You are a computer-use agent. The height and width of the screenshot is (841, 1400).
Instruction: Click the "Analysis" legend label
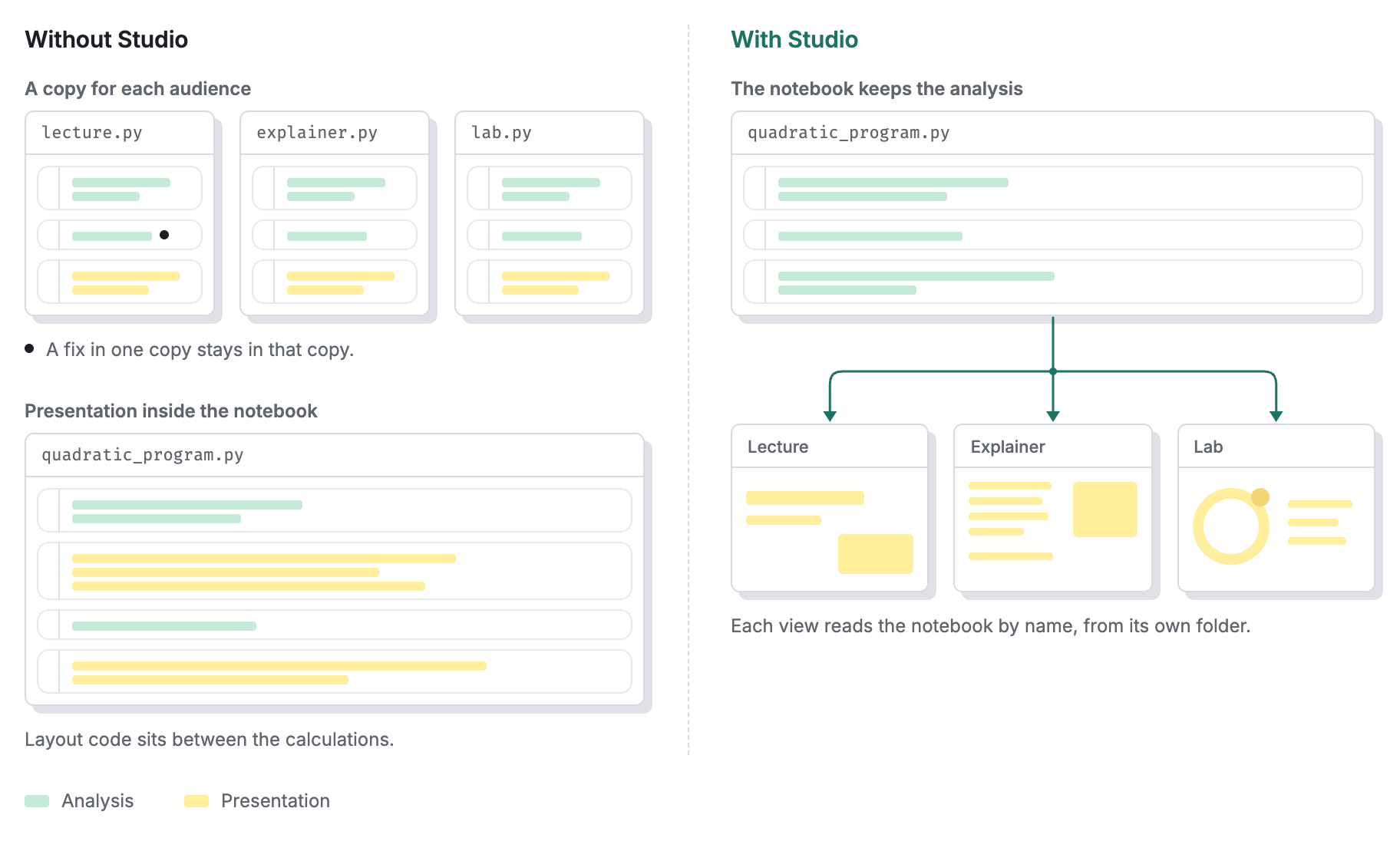[97, 801]
